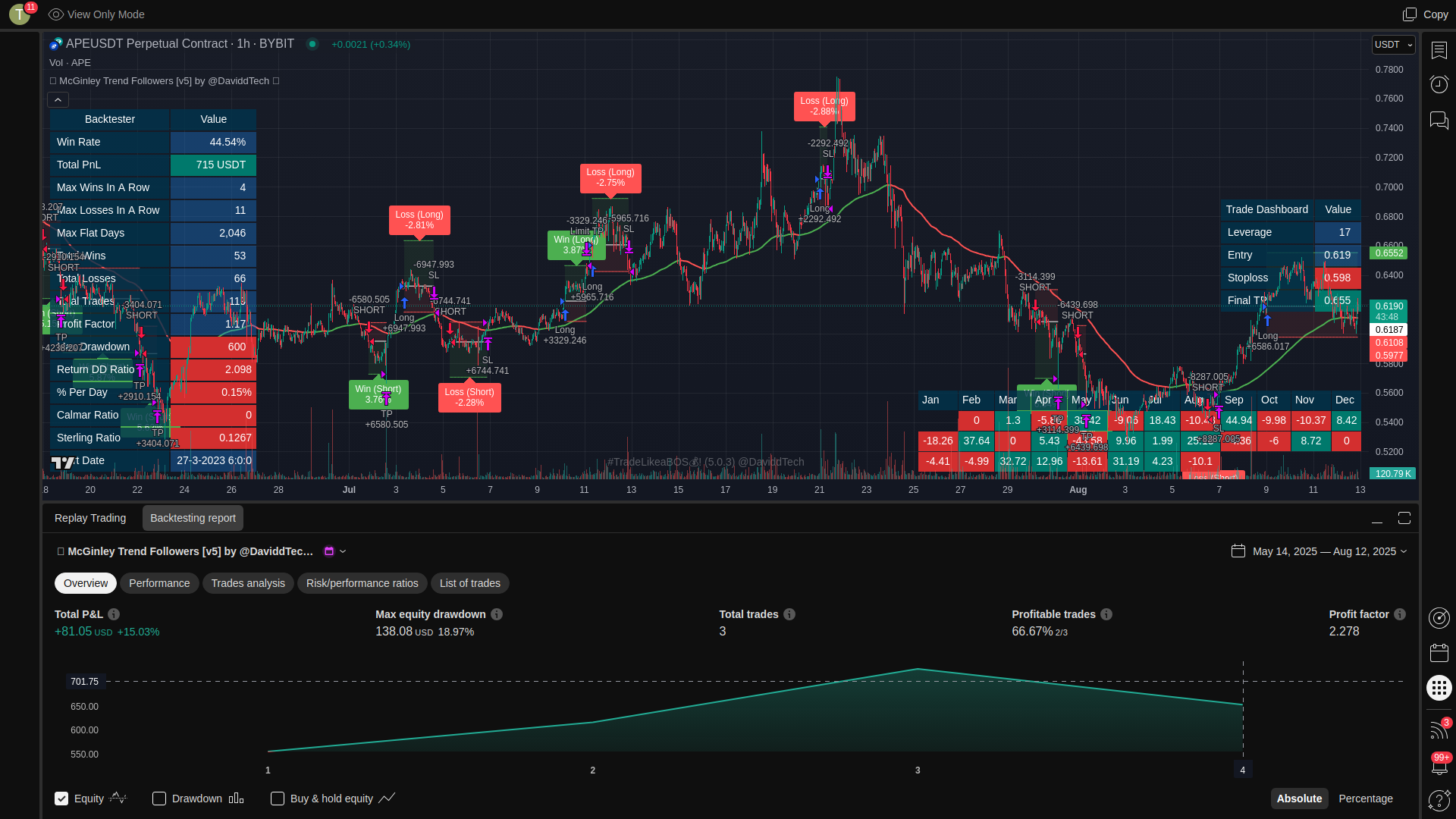Open the object tree target icon
Screen dimensions: 1456x819
(1439, 618)
